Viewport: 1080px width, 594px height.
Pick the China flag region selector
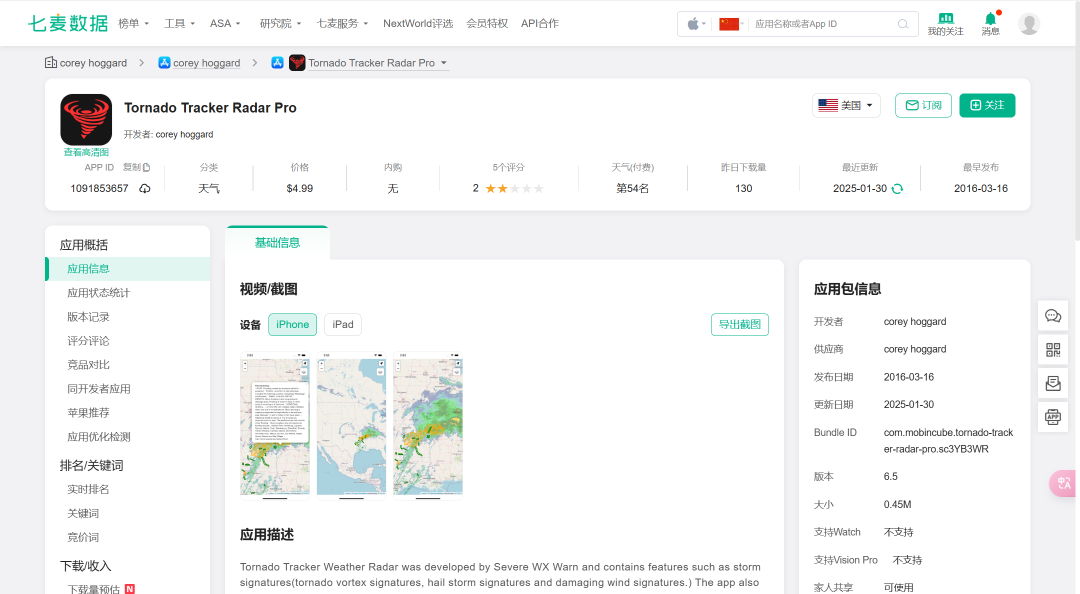pyautogui.click(x=731, y=24)
